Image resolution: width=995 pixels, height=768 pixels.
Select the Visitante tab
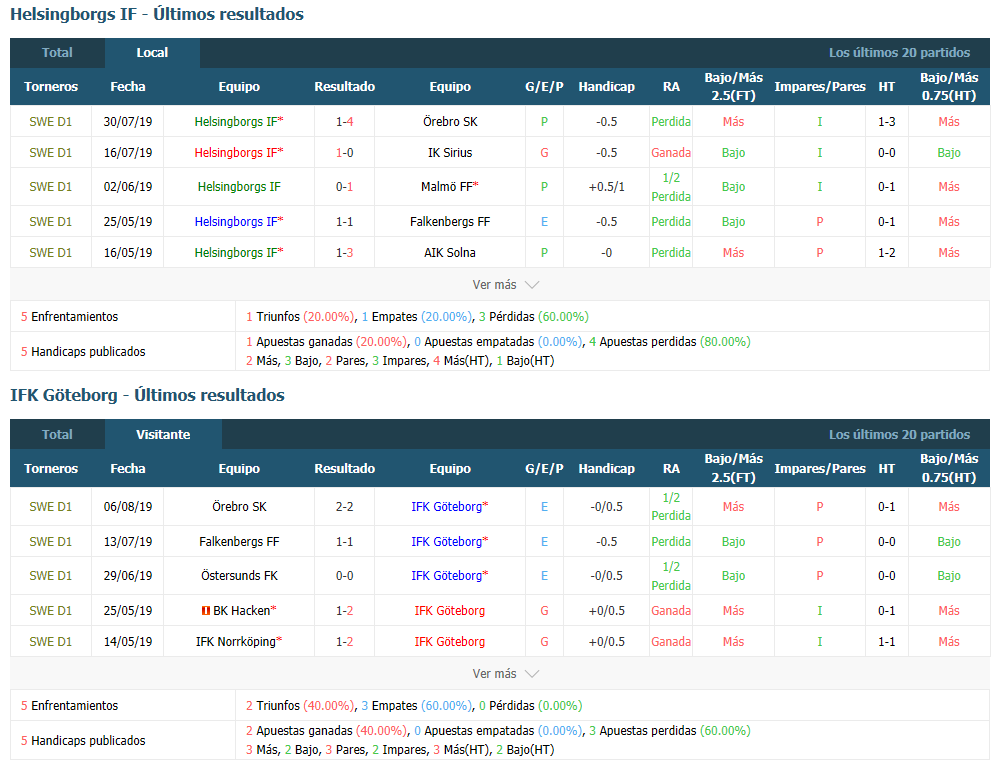163,435
